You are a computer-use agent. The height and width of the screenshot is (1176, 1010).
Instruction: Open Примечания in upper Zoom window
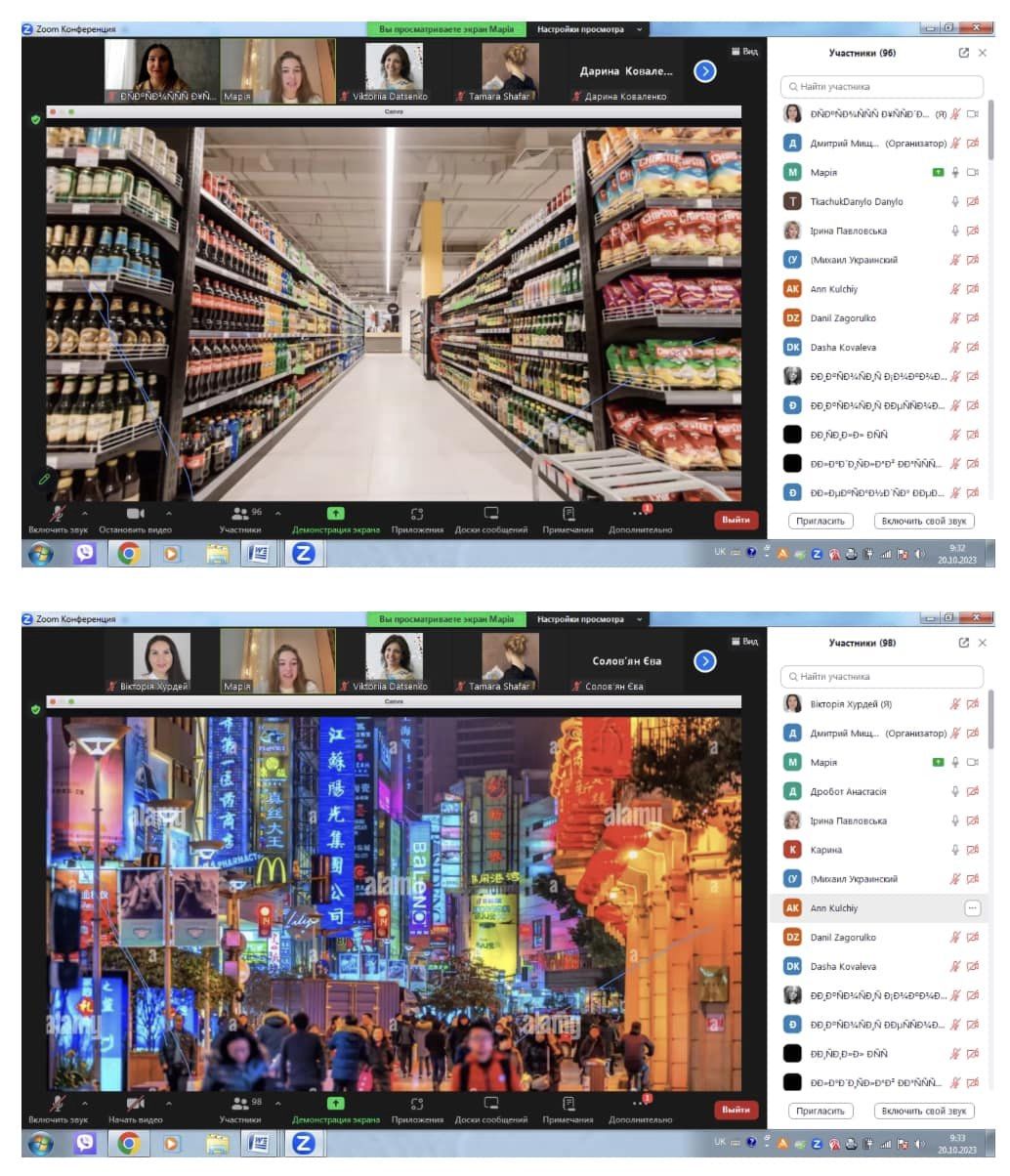pyautogui.click(x=568, y=519)
